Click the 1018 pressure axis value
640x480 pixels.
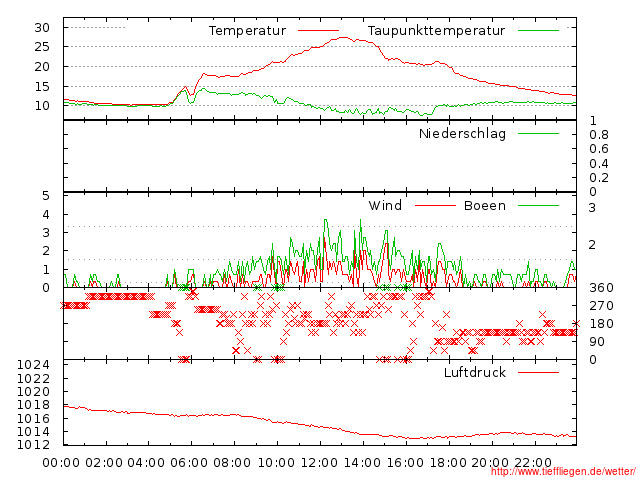[33, 405]
